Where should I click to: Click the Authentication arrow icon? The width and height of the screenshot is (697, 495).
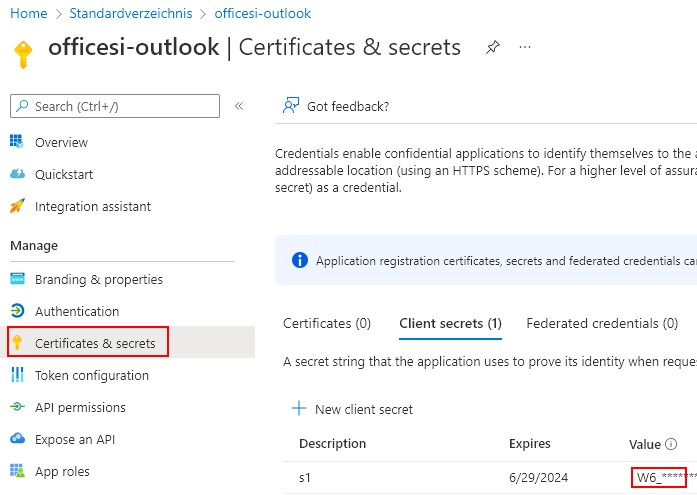[x=17, y=311]
